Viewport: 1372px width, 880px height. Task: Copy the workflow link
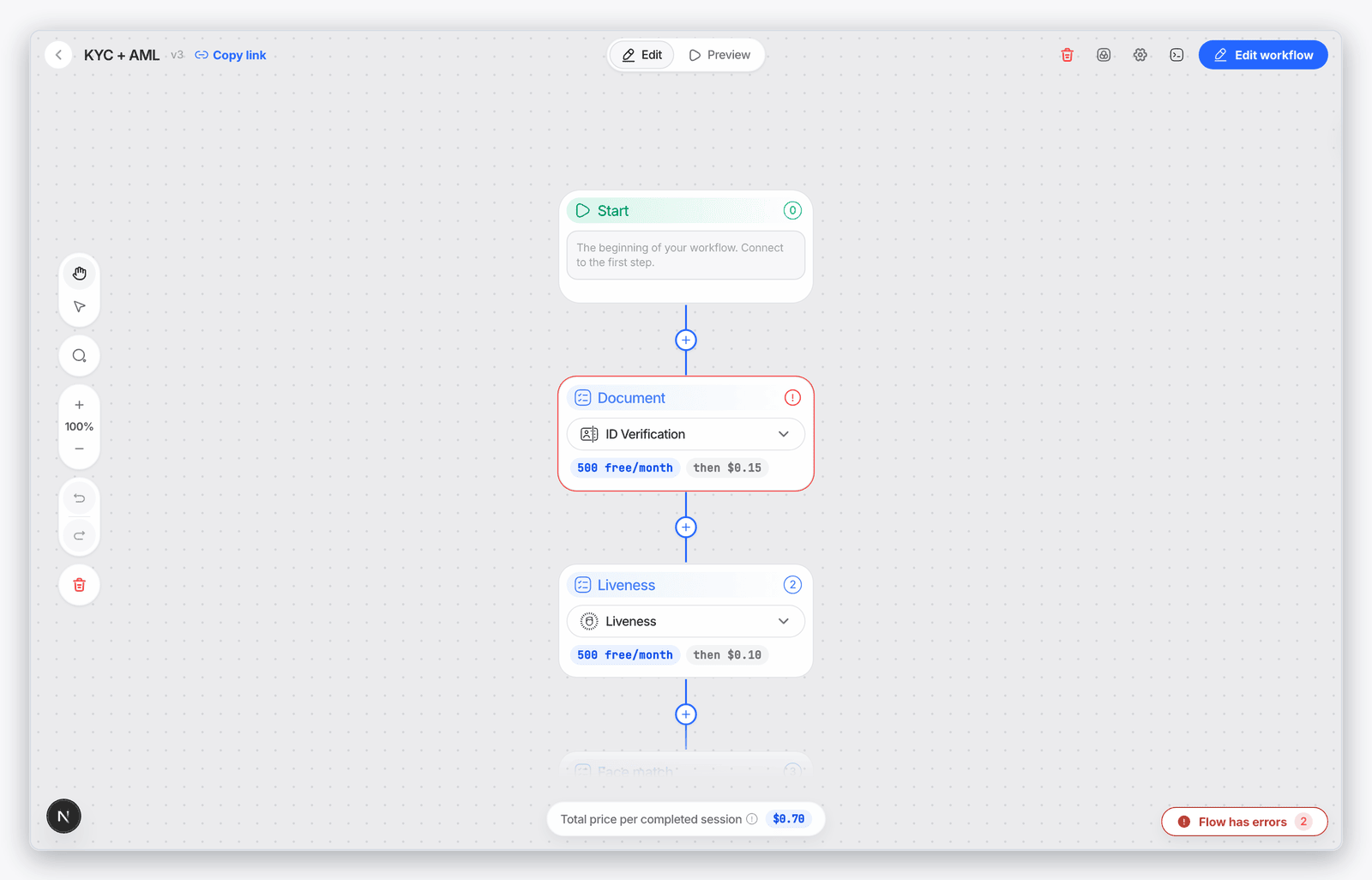(x=231, y=55)
